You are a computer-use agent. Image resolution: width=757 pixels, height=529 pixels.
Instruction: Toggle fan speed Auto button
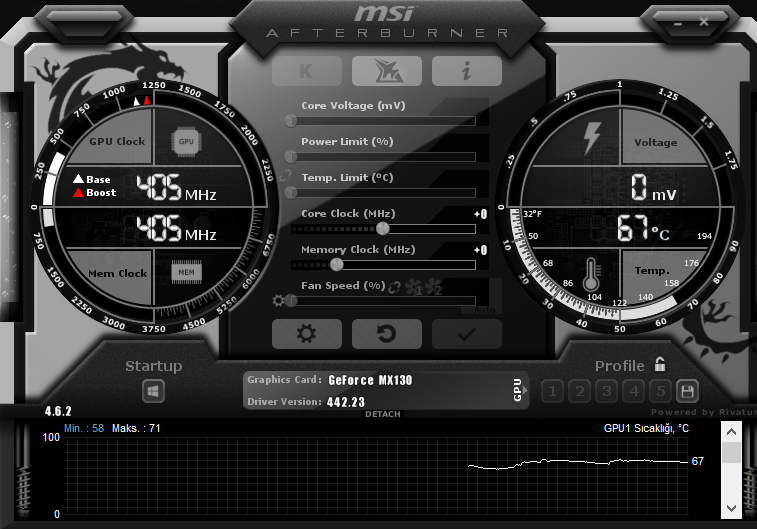point(484,310)
